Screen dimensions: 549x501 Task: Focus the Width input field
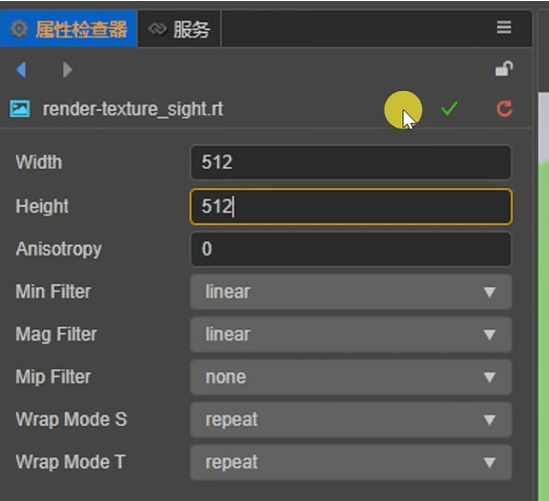click(351, 162)
